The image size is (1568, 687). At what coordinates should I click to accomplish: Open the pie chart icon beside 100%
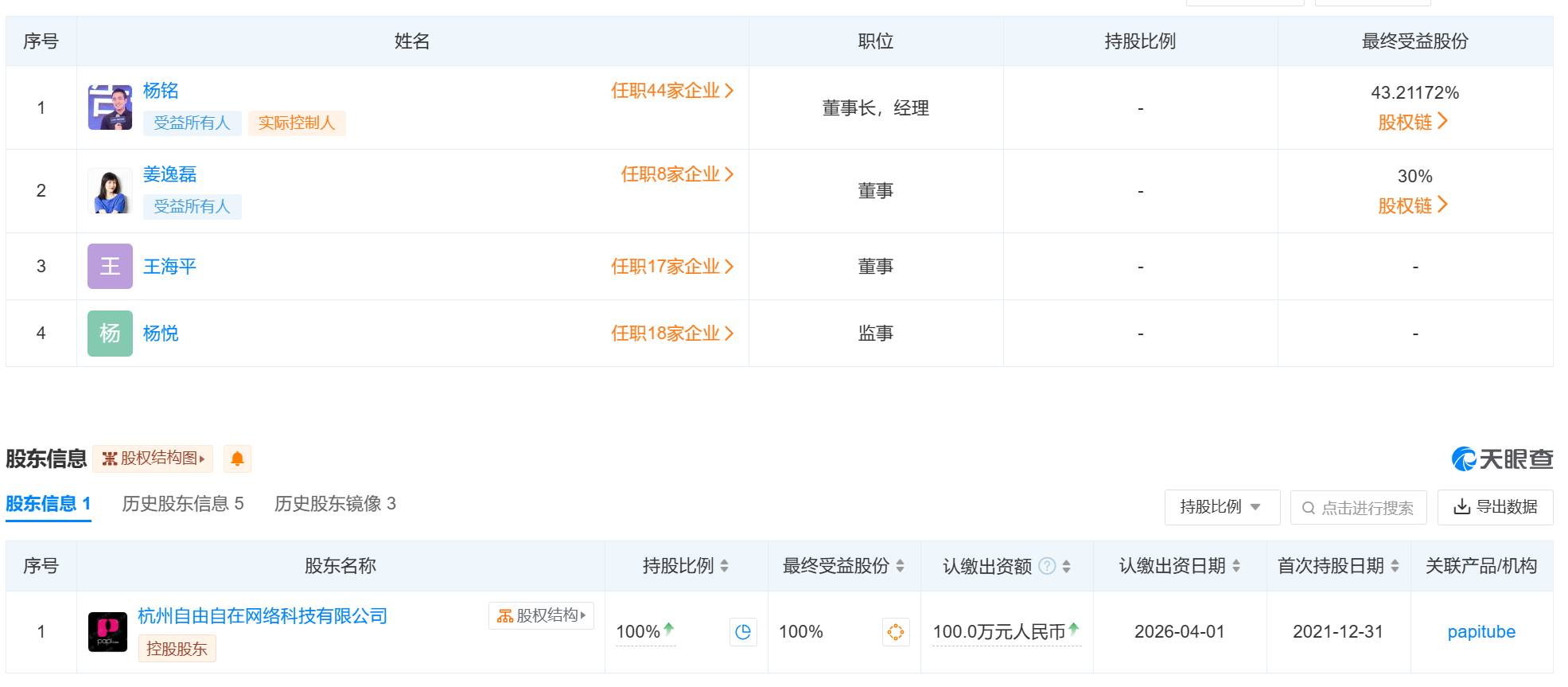click(x=743, y=632)
